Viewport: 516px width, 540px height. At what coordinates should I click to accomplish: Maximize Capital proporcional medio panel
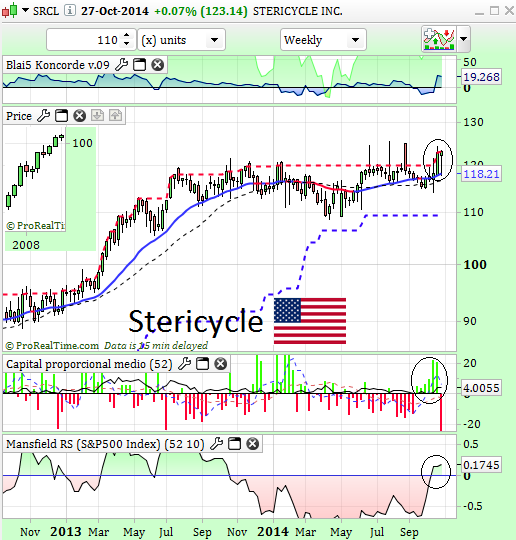(x=203, y=363)
